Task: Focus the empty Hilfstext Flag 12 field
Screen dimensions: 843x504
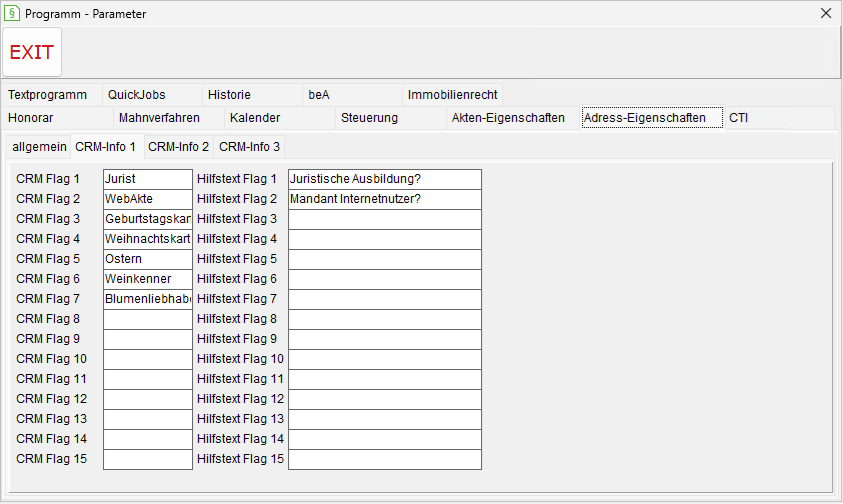Action: tap(385, 399)
